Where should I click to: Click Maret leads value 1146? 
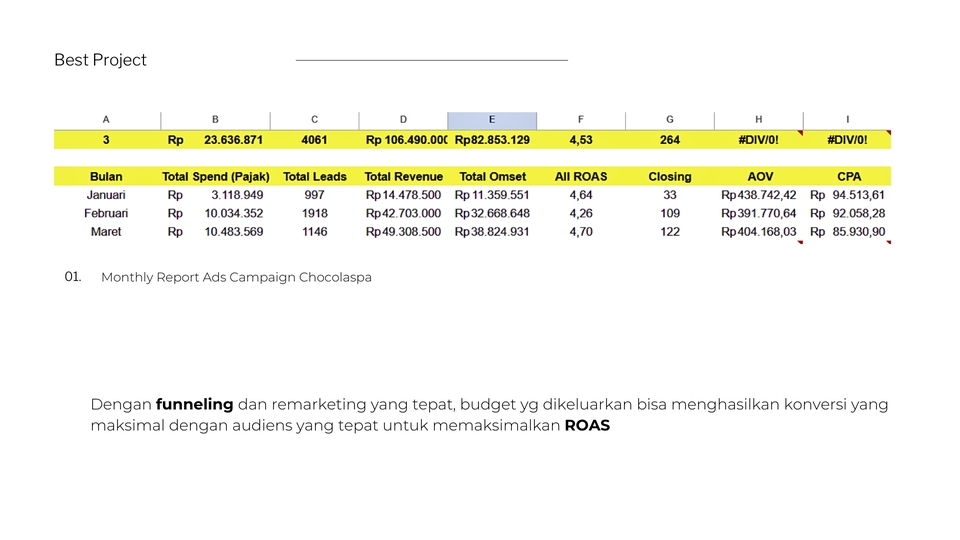[315, 231]
